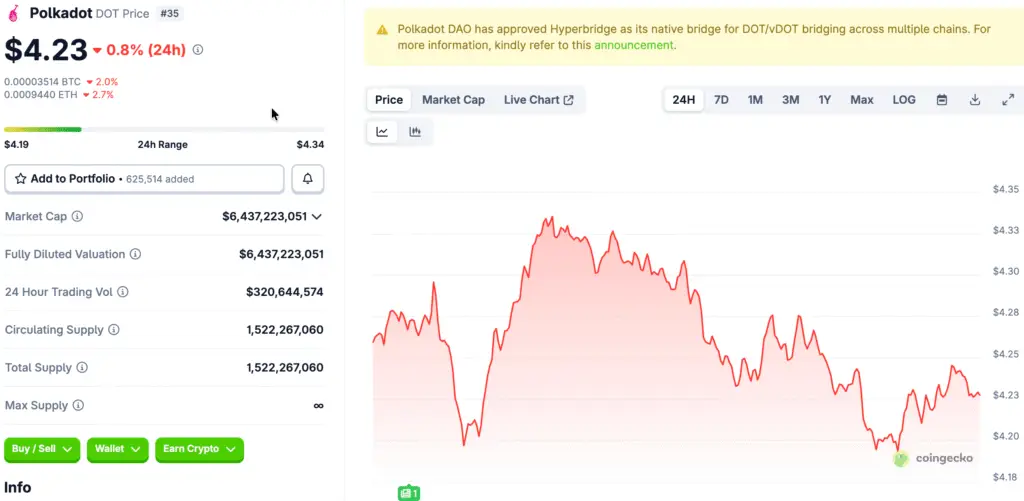Click the 24h Range price bar
Screen dimensions: 1024x501
point(164,129)
